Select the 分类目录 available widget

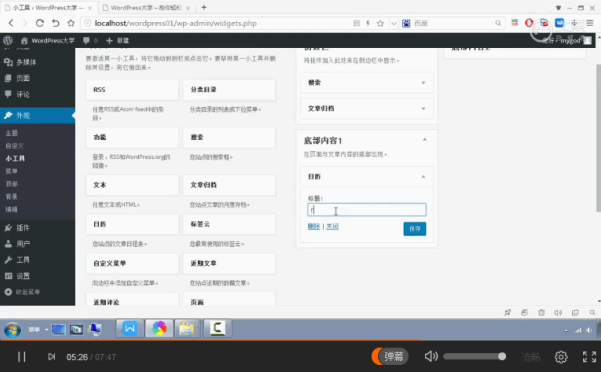pyautogui.click(x=229, y=90)
